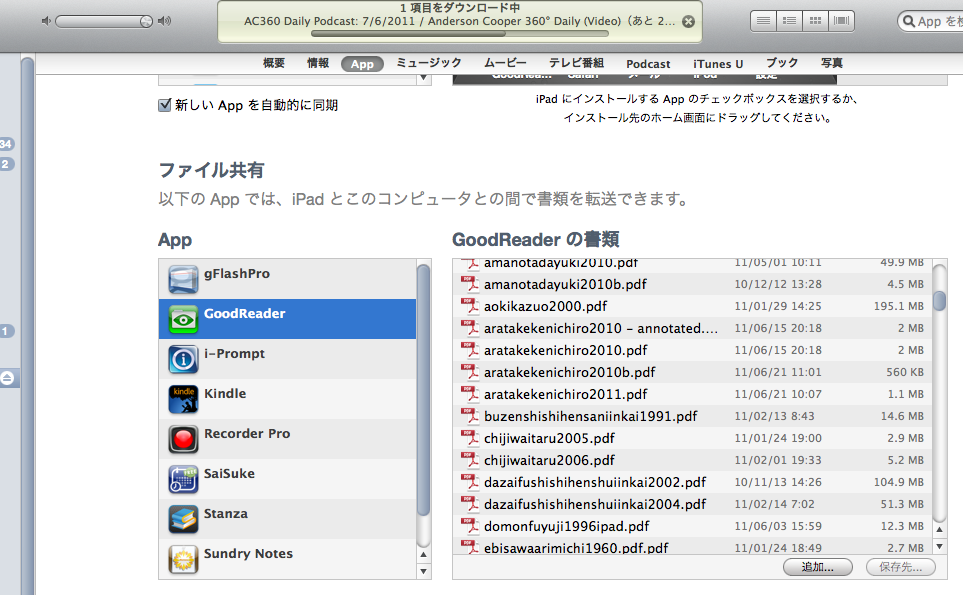Open the 概要 tab
The height and width of the screenshot is (595, 963).
pyautogui.click(x=274, y=63)
